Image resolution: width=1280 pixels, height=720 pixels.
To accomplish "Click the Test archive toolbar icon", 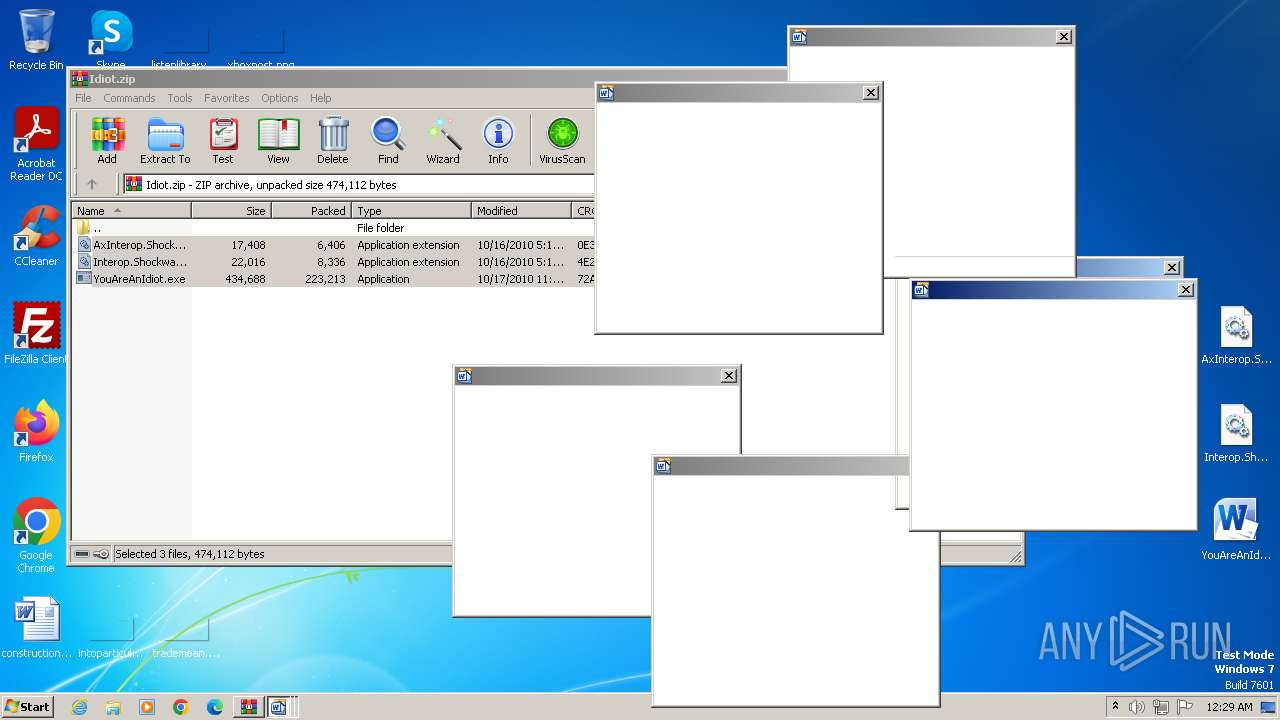I will click(x=223, y=140).
